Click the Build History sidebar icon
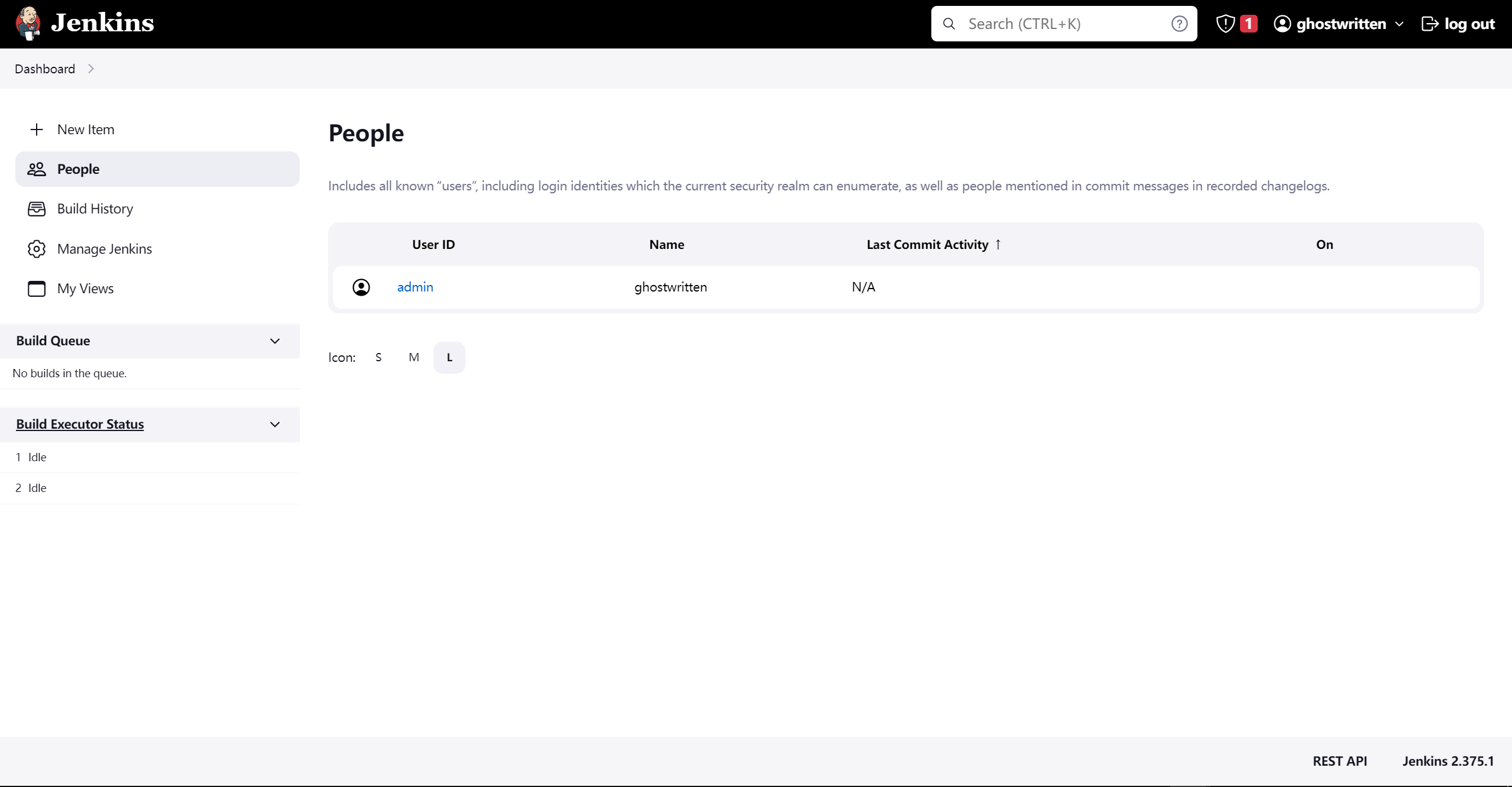1512x787 pixels. coord(36,209)
